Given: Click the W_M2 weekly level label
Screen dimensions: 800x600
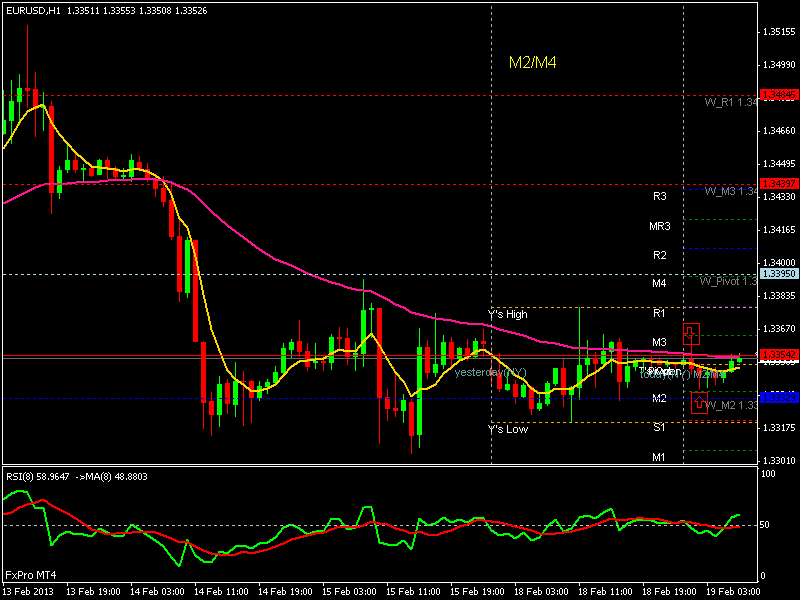Looking at the screenshot, I should (731, 405).
